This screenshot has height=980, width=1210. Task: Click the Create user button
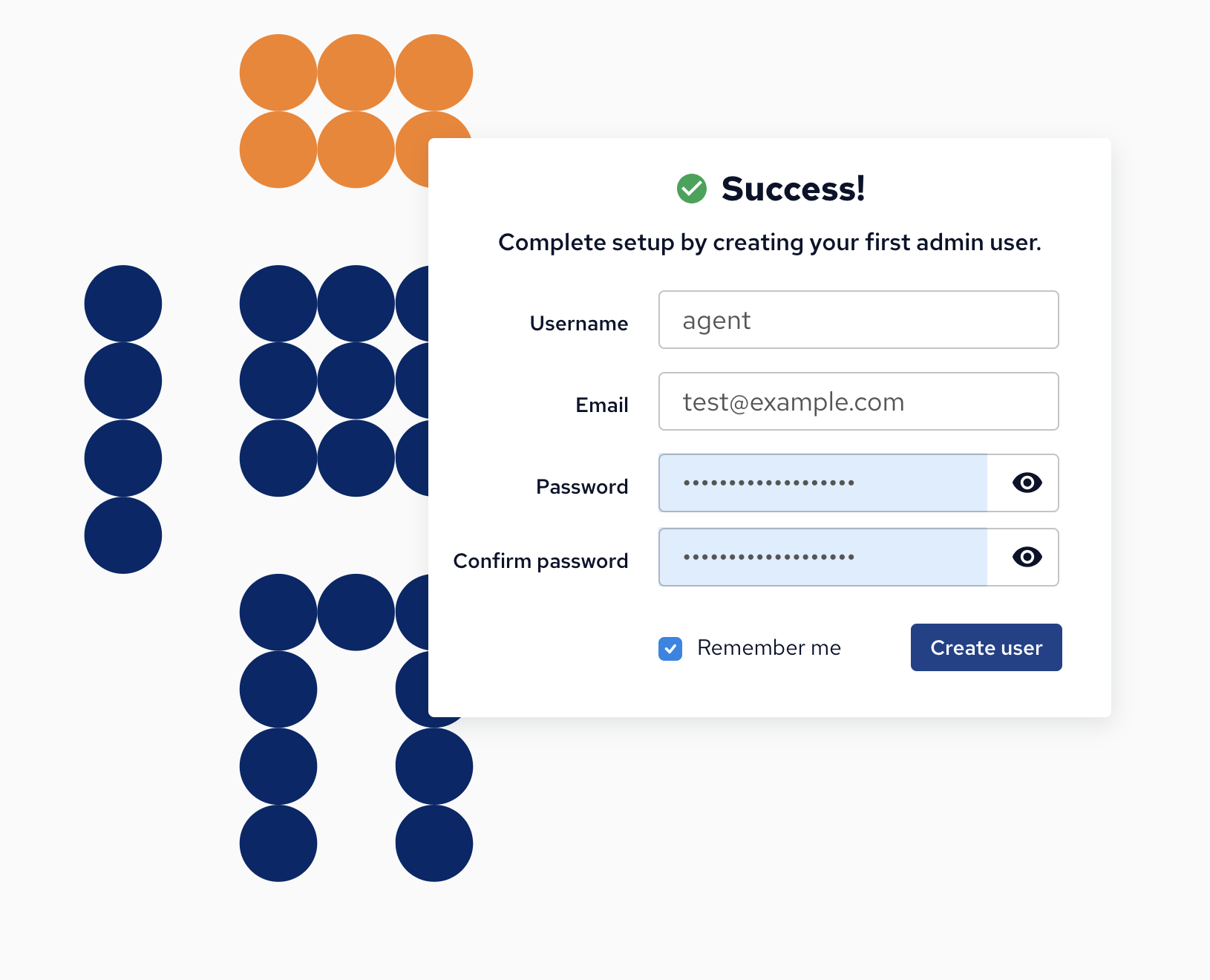point(986,647)
